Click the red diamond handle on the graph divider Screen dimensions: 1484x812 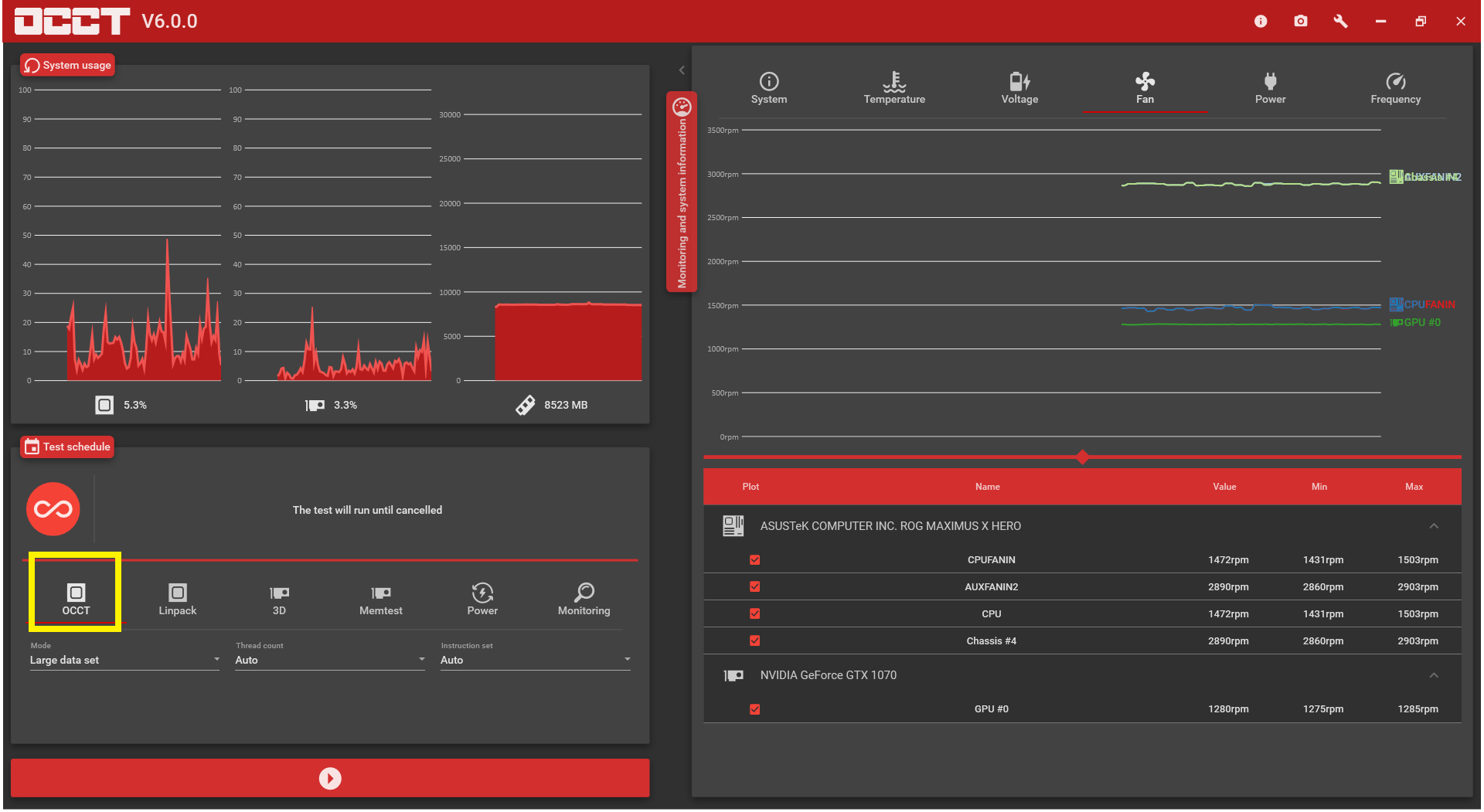(1082, 457)
